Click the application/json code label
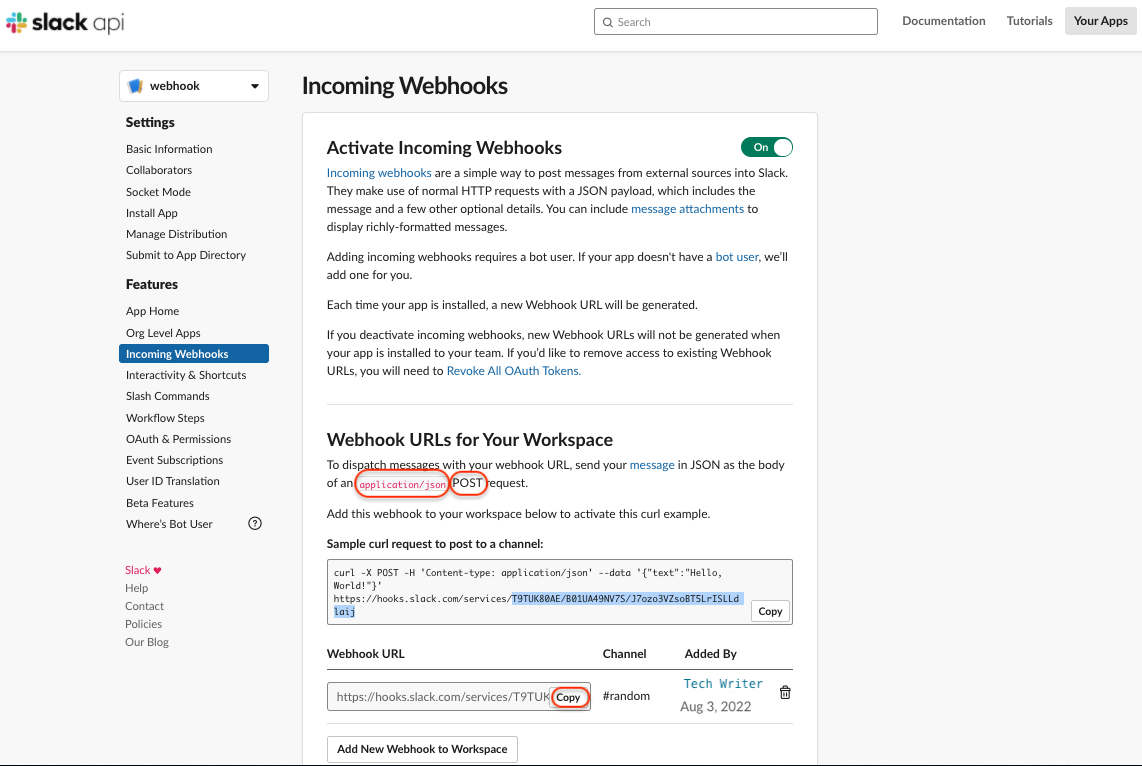The image size is (1142, 766). pyautogui.click(x=402, y=484)
